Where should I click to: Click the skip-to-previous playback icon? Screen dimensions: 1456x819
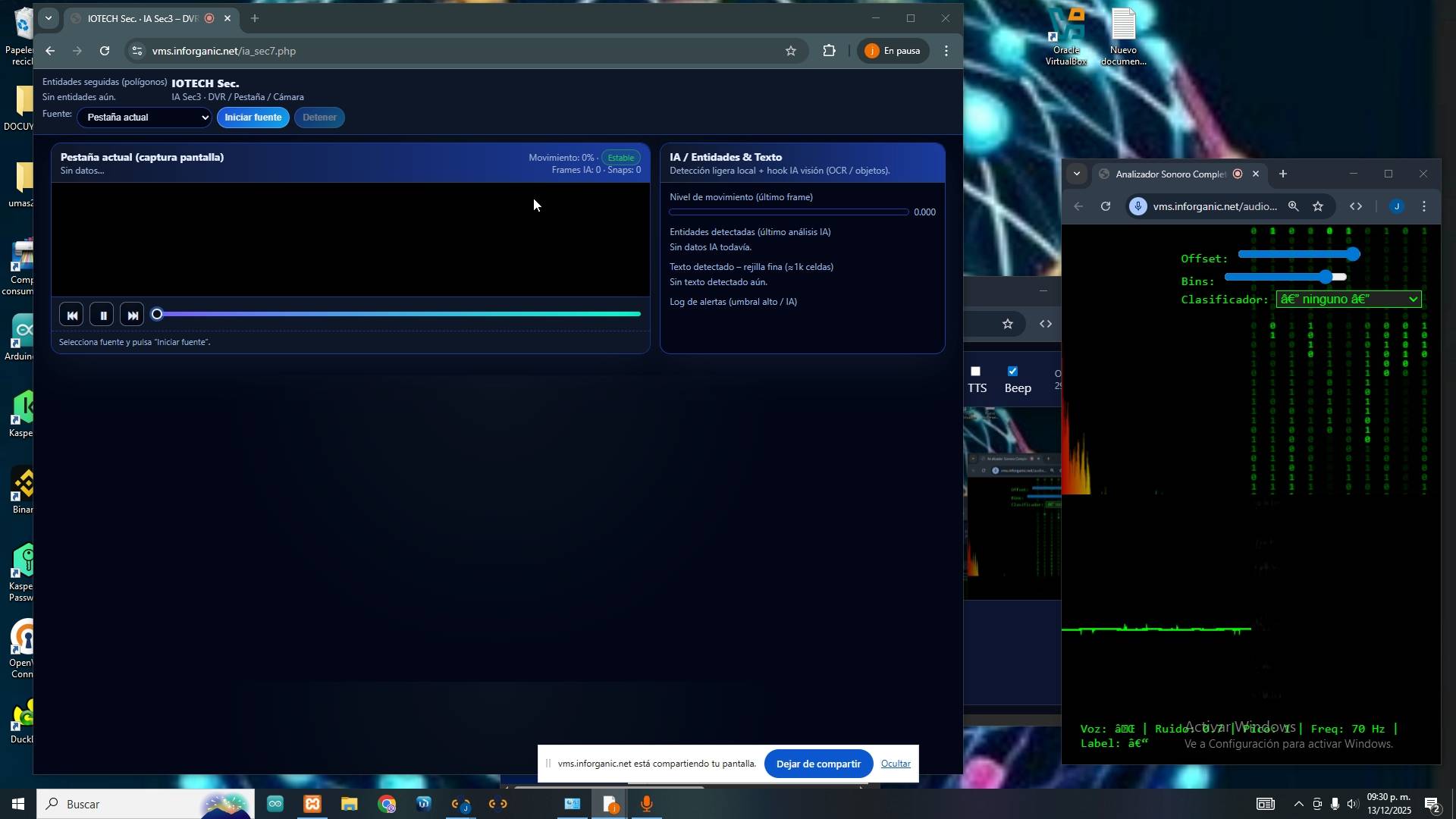[x=71, y=315]
